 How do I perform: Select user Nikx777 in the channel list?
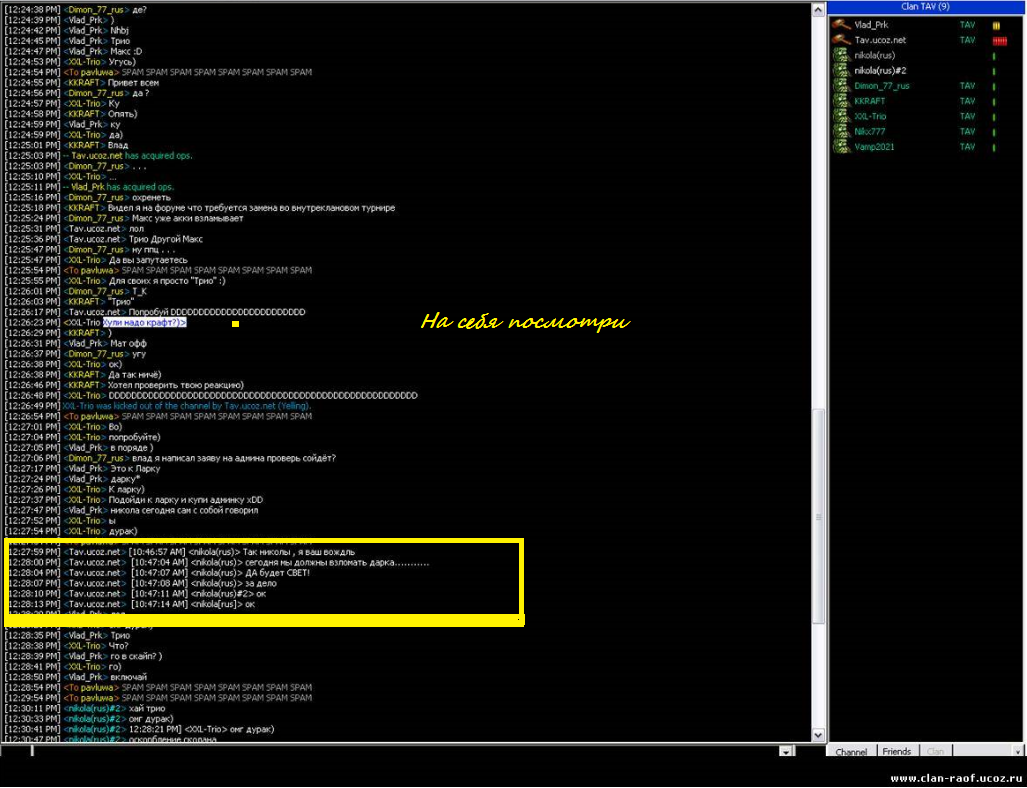tap(869, 132)
